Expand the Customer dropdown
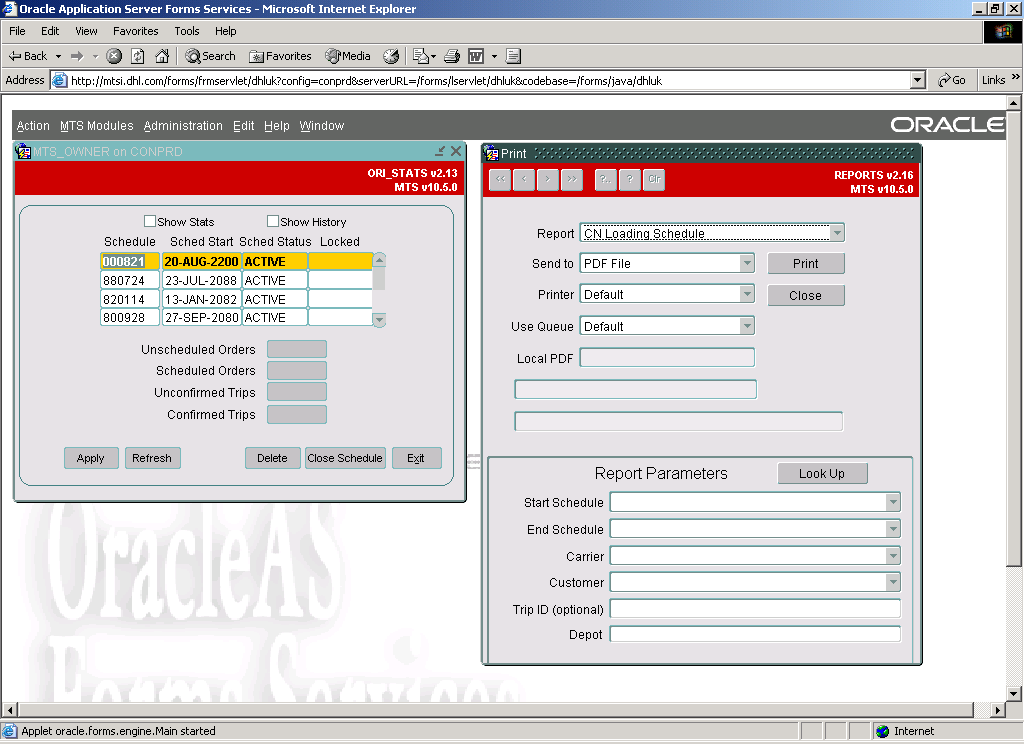 pyautogui.click(x=893, y=582)
